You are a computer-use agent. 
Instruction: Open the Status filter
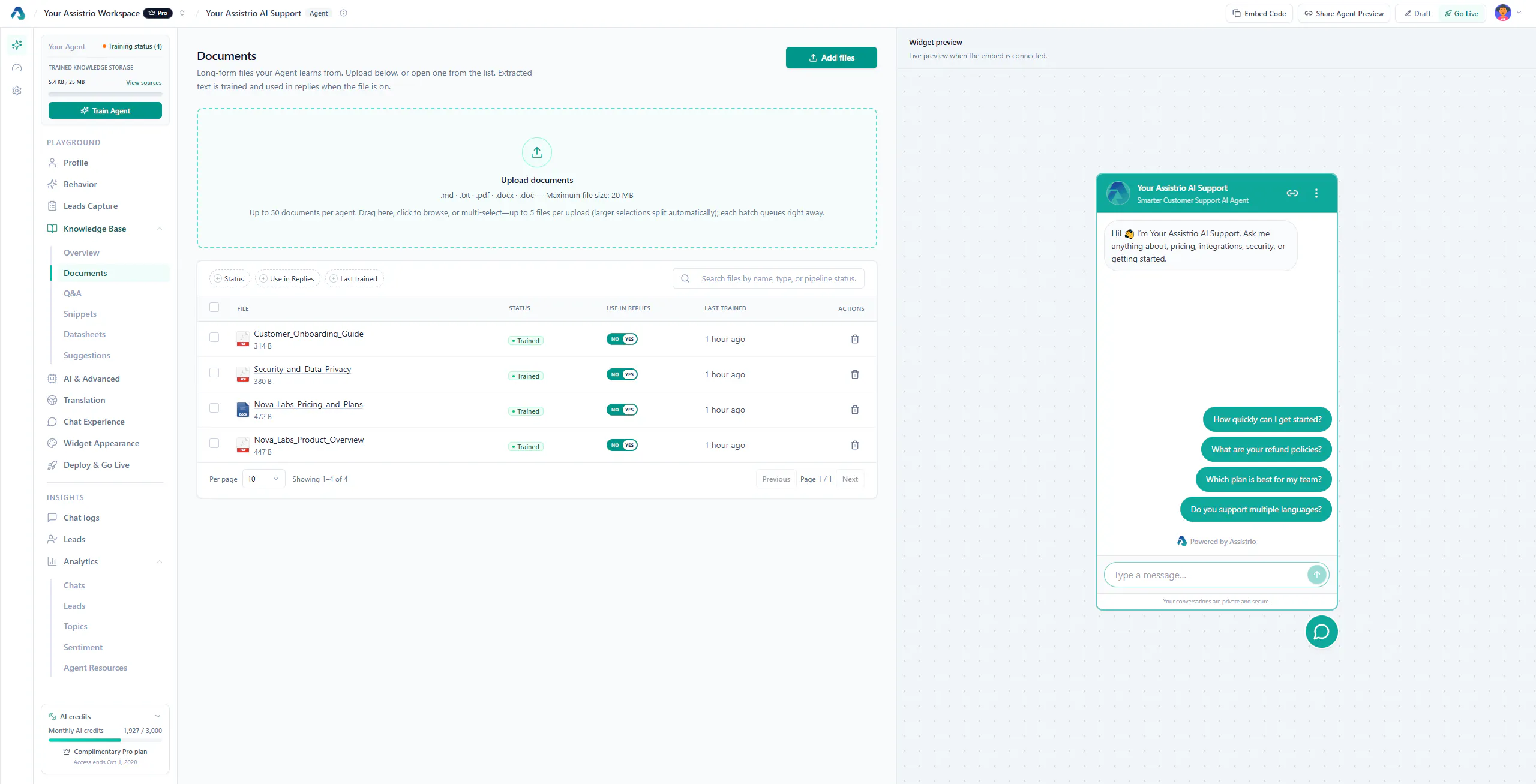click(229, 278)
